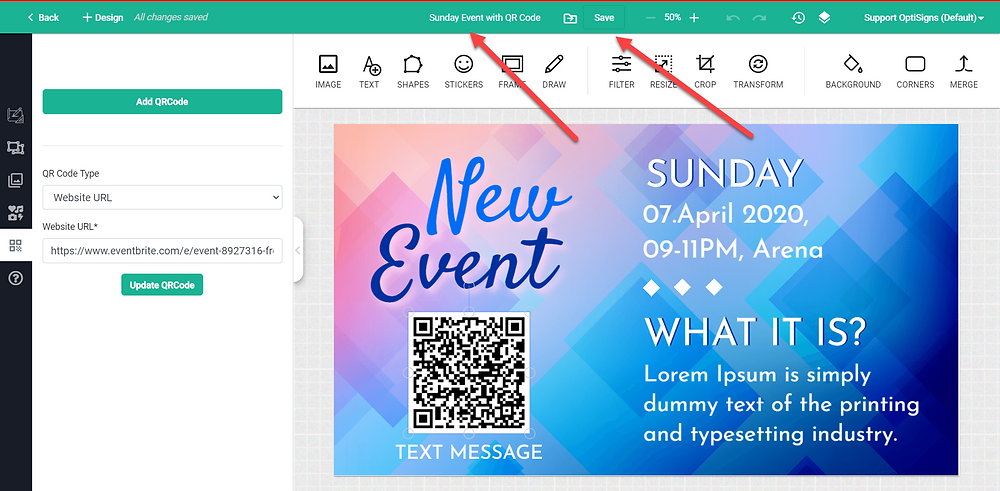This screenshot has width=1000, height=491.
Task: Expand the Support OptiSigns account menu
Action: [923, 17]
